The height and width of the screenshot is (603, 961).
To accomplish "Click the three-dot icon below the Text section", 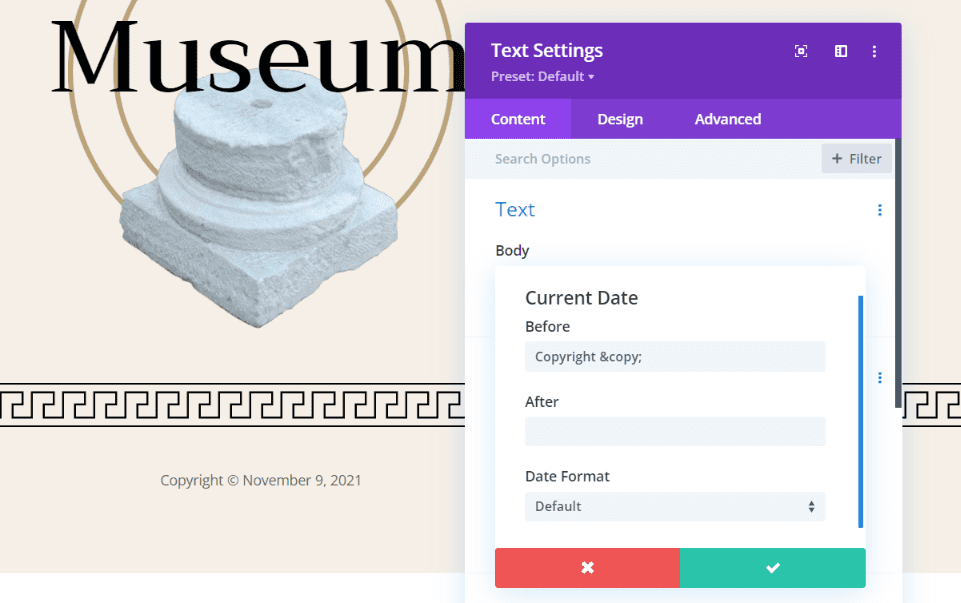I will coord(880,378).
